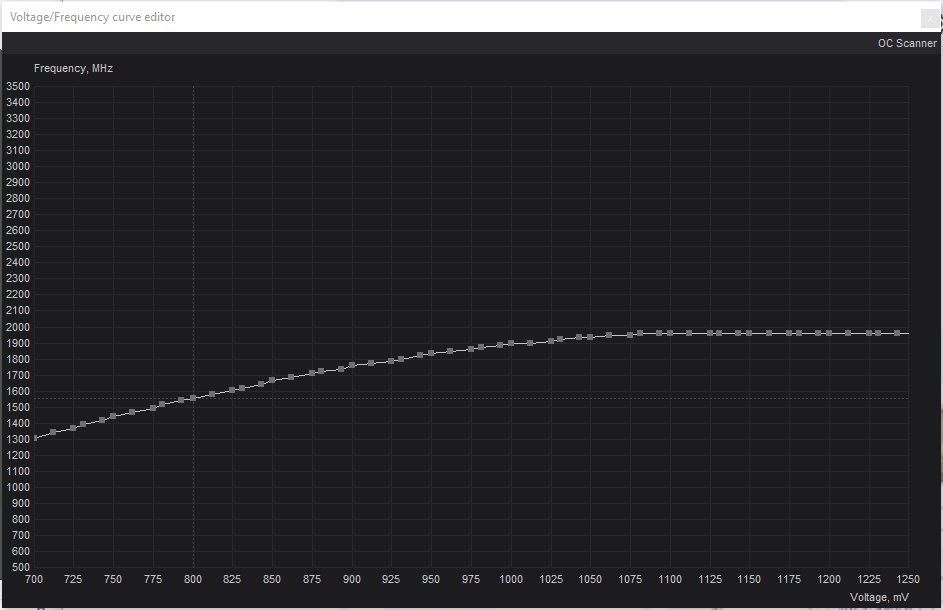Select the curve point at 750 mV
943x610 pixels.
pyautogui.click(x=112, y=417)
